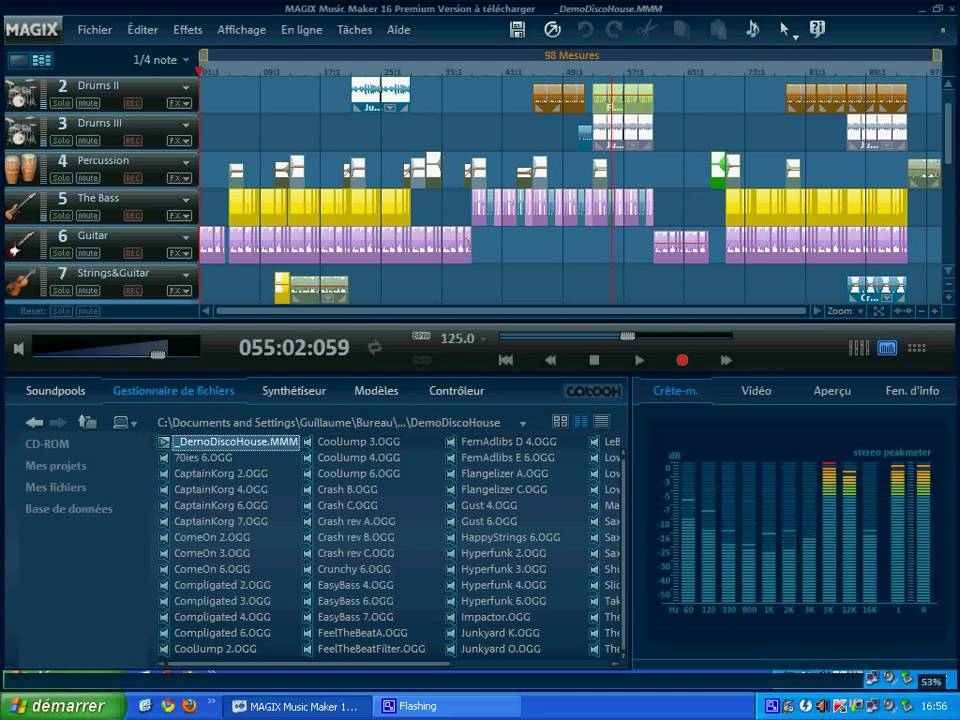960x720 pixels.
Task: Click the context help question mark icon
Action: 817,29
